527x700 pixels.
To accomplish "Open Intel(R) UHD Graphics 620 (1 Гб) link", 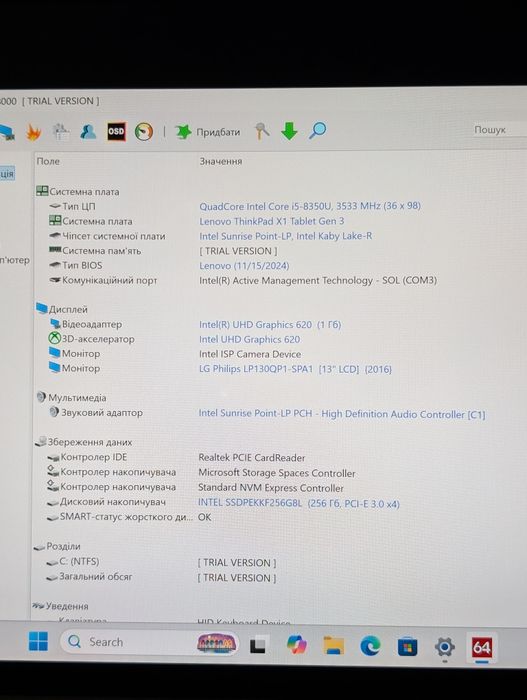I will pos(270,325).
